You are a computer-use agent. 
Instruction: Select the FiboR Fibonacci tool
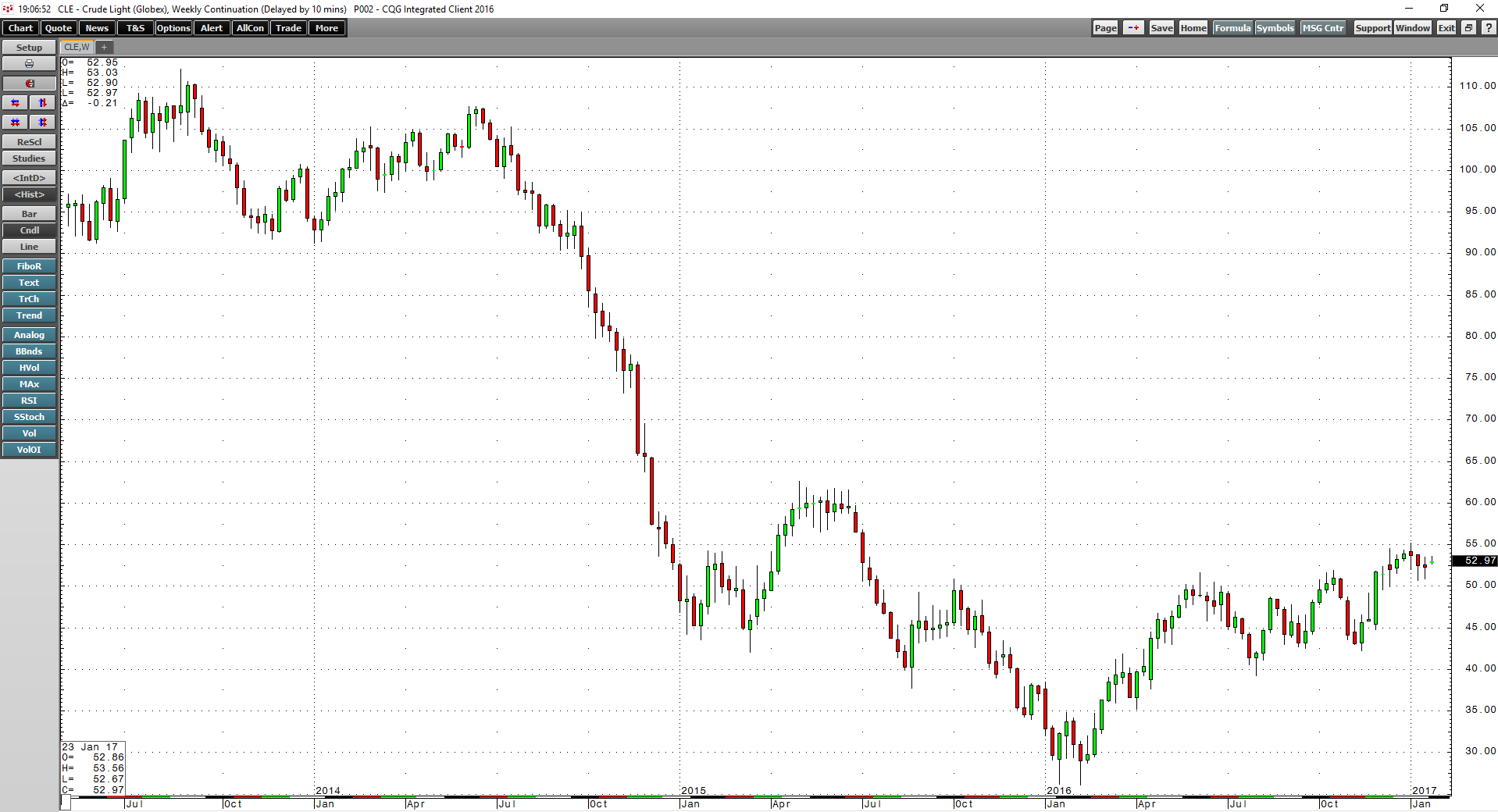click(x=29, y=266)
